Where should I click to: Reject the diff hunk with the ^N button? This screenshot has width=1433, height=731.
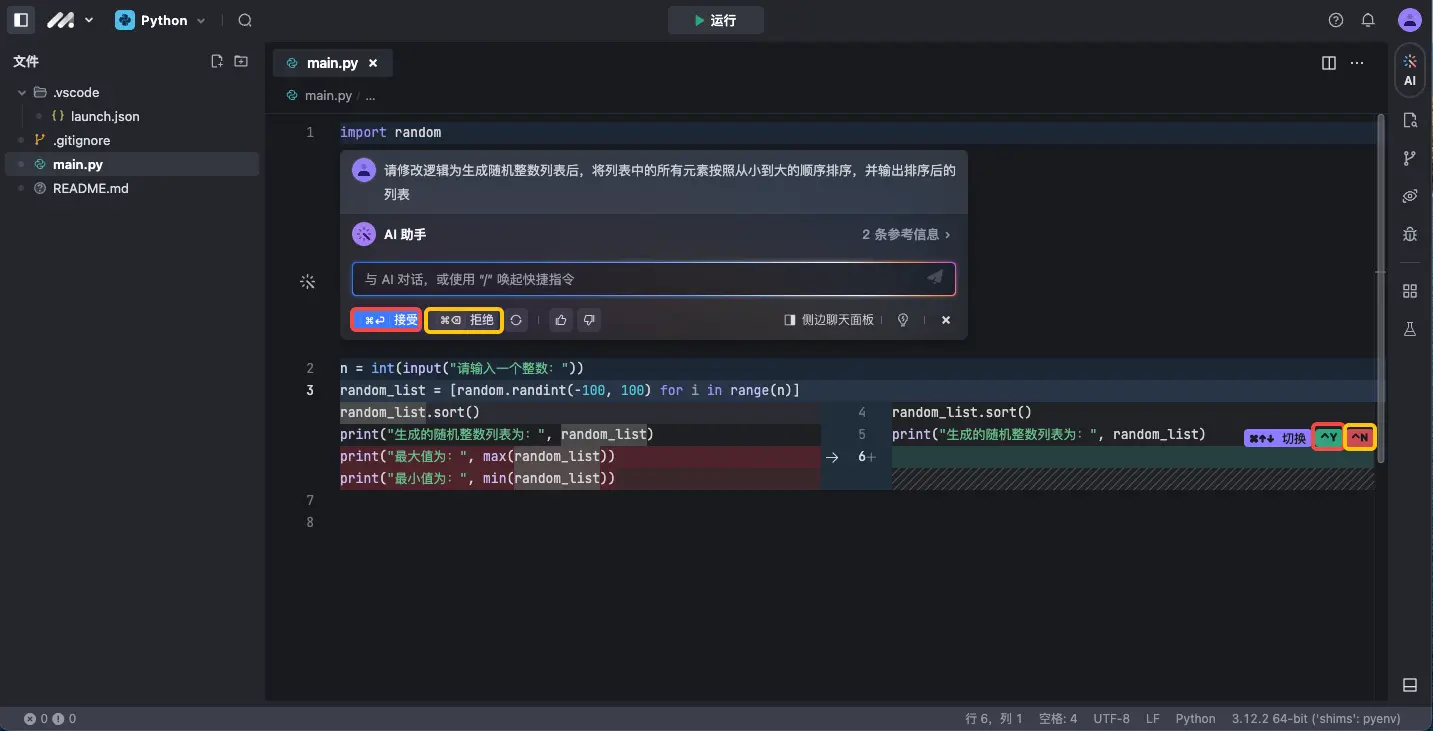pyautogui.click(x=1359, y=437)
